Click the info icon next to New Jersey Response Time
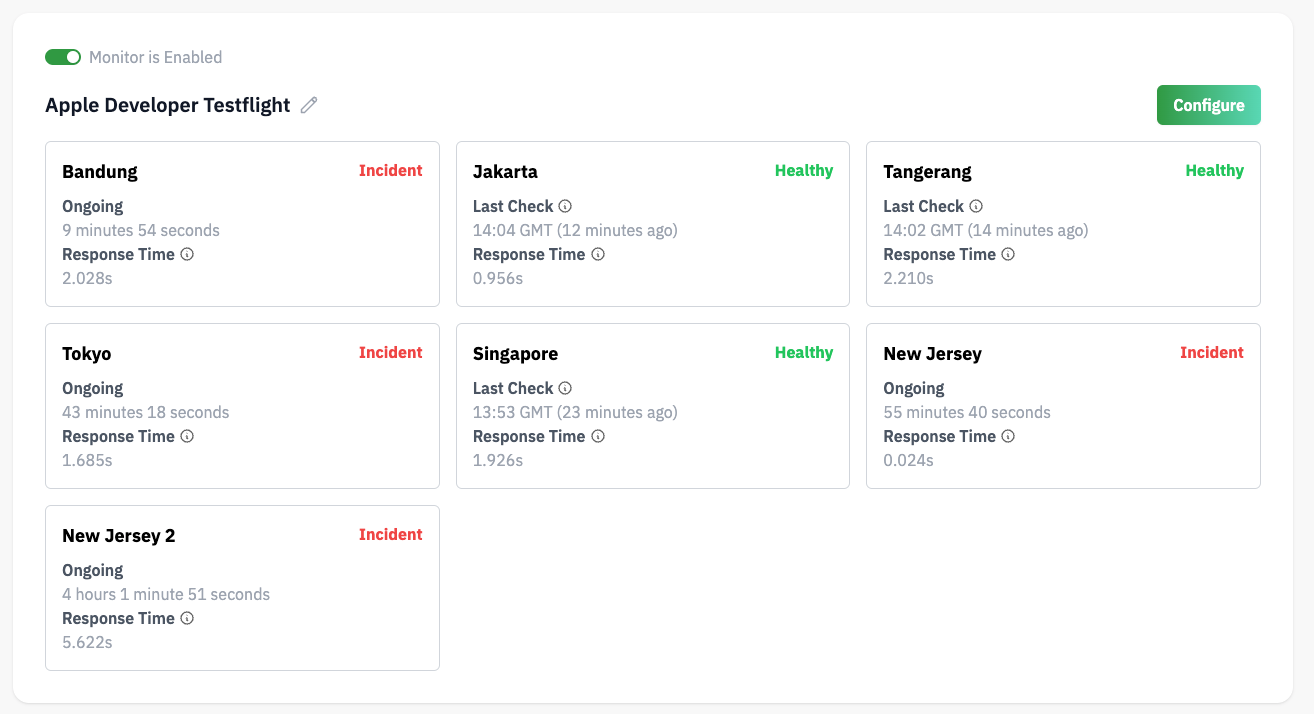Viewport: 1314px width, 714px height. tap(1008, 436)
